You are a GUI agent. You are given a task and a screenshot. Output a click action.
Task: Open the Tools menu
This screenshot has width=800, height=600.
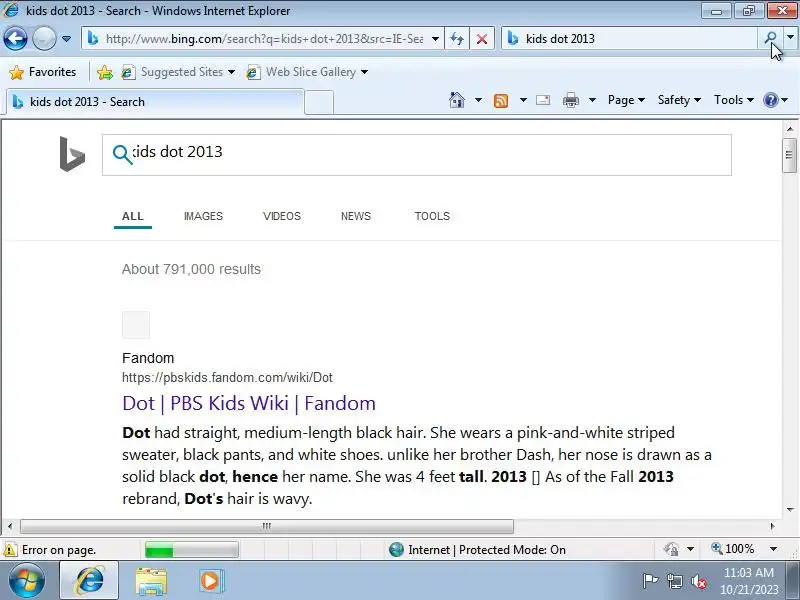(734, 100)
